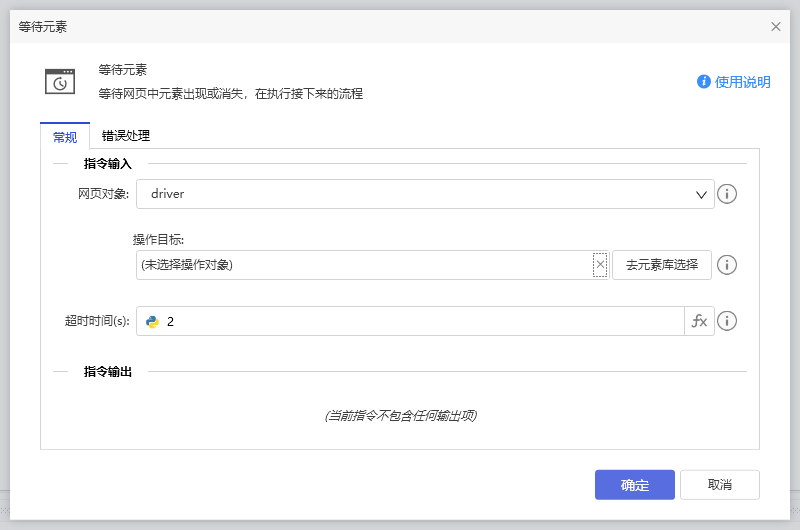Expand the 网页对象 dropdown arrow
This screenshot has height=530, width=800.
(x=701, y=195)
